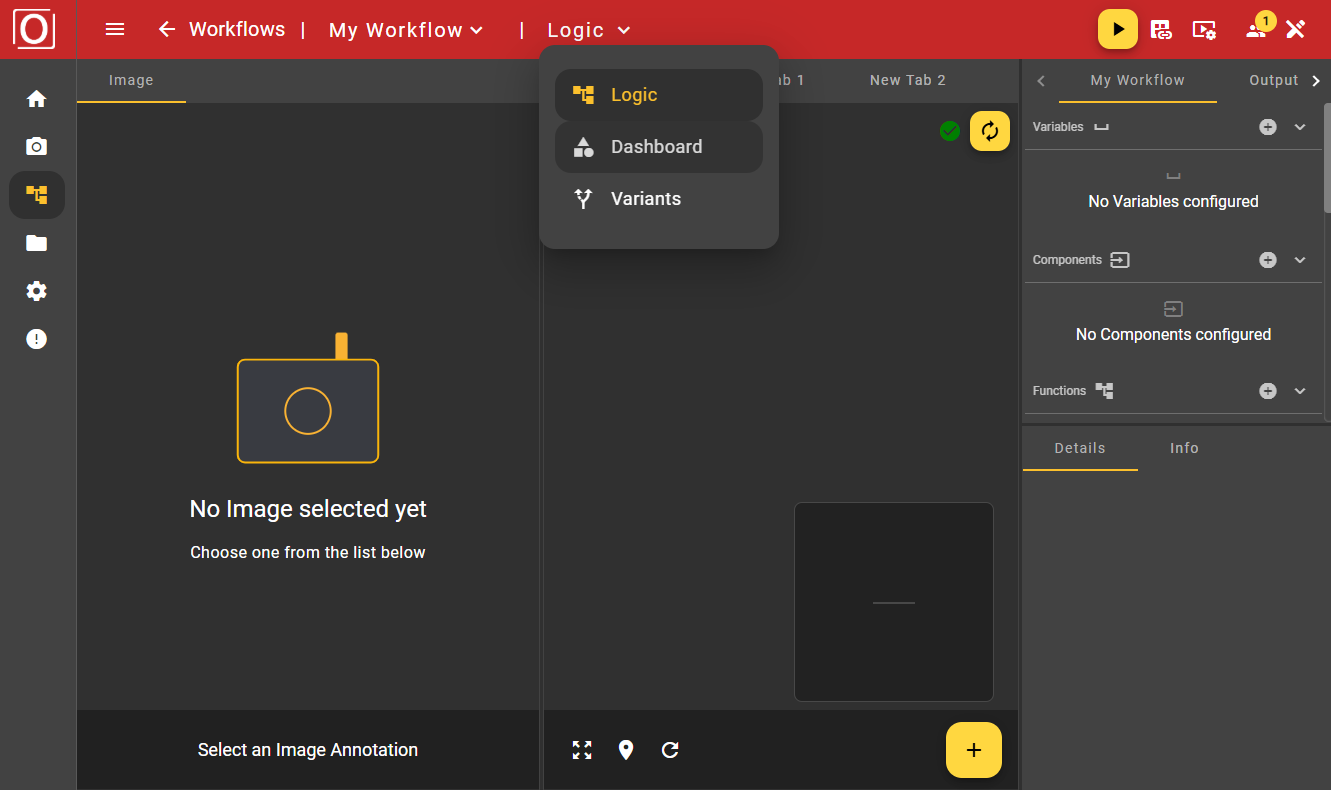The height and width of the screenshot is (790, 1331).
Task: Click the yellow sync refresh button
Action: tap(989, 131)
